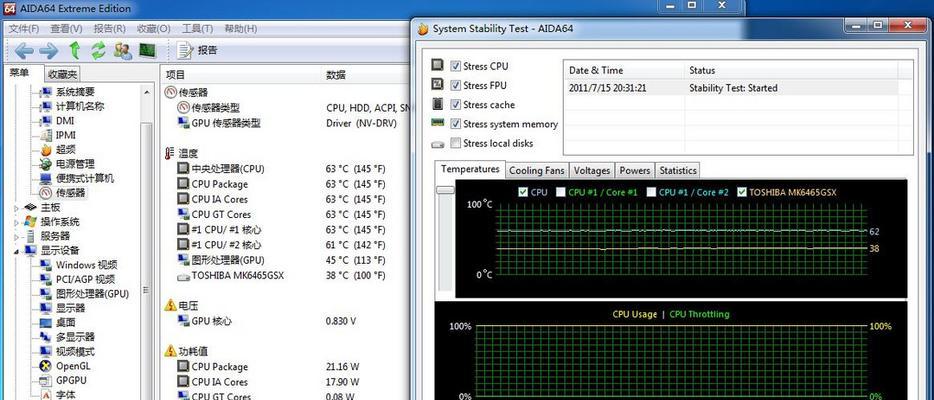The image size is (934, 400).
Task: Adjust the temperature graph vertical slider
Action: click(x=444, y=190)
